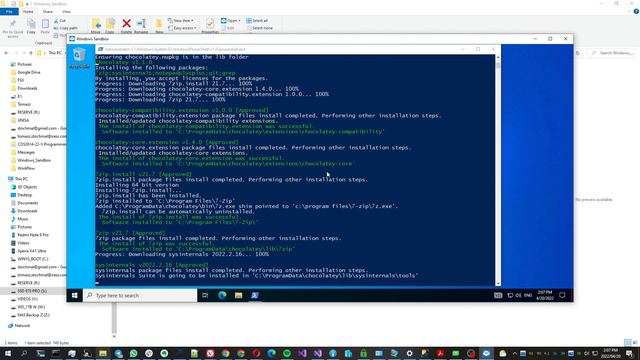
Task: Select Music under This PC
Action: (x=22, y=219)
